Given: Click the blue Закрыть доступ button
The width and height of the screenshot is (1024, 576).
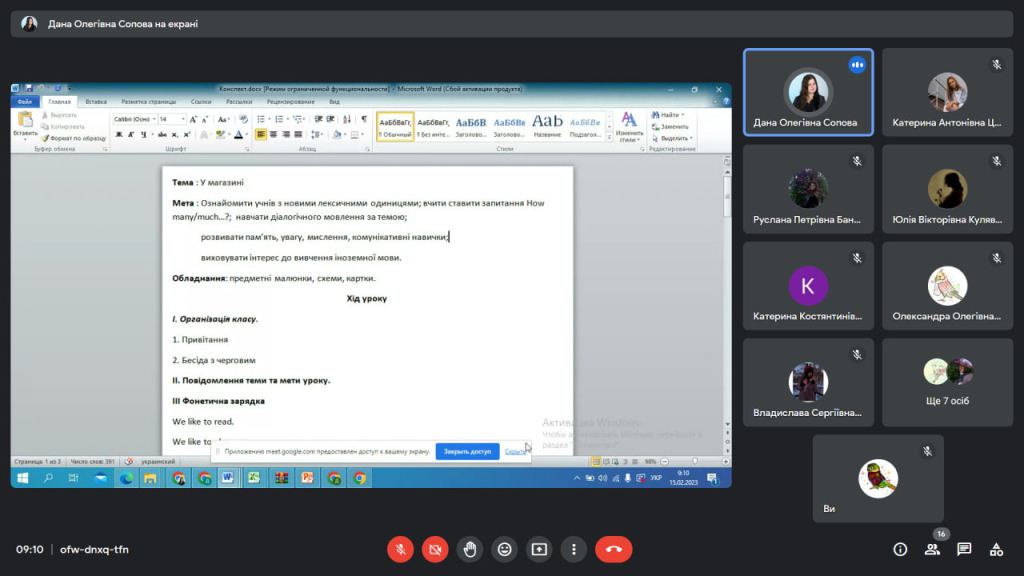Looking at the screenshot, I should click(467, 452).
